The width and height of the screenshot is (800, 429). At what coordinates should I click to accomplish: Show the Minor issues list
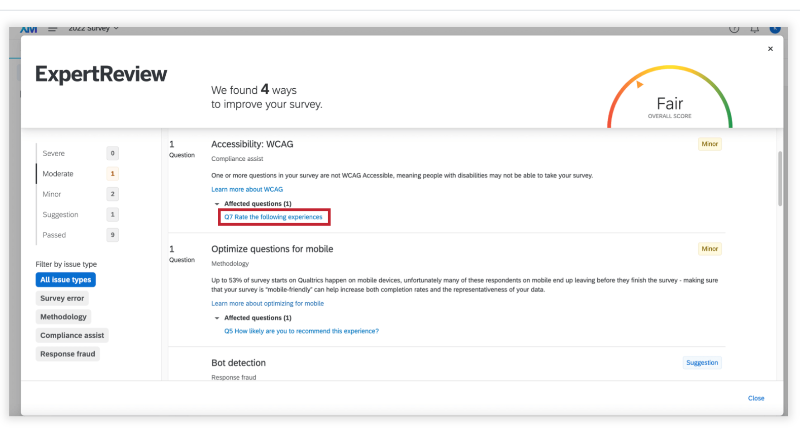(77, 194)
